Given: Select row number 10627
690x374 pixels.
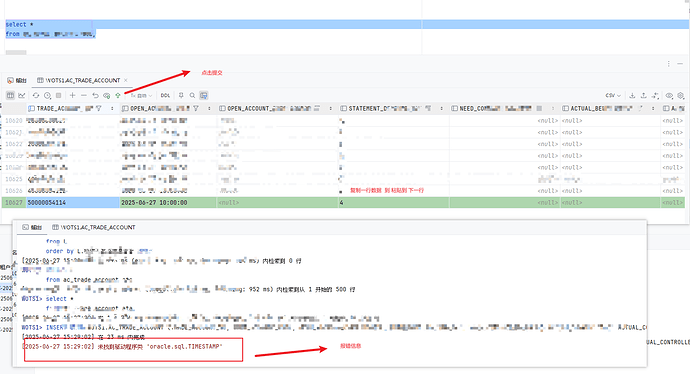Looking at the screenshot, I should 14,202.
